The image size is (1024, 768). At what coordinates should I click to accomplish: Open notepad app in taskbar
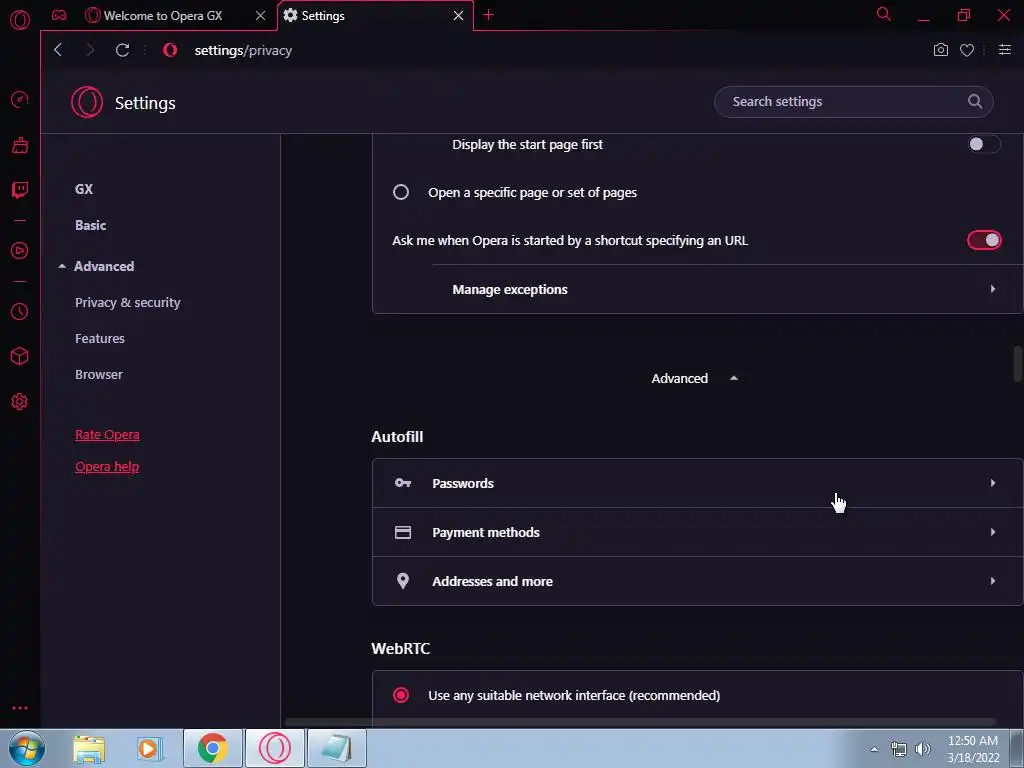coord(336,748)
